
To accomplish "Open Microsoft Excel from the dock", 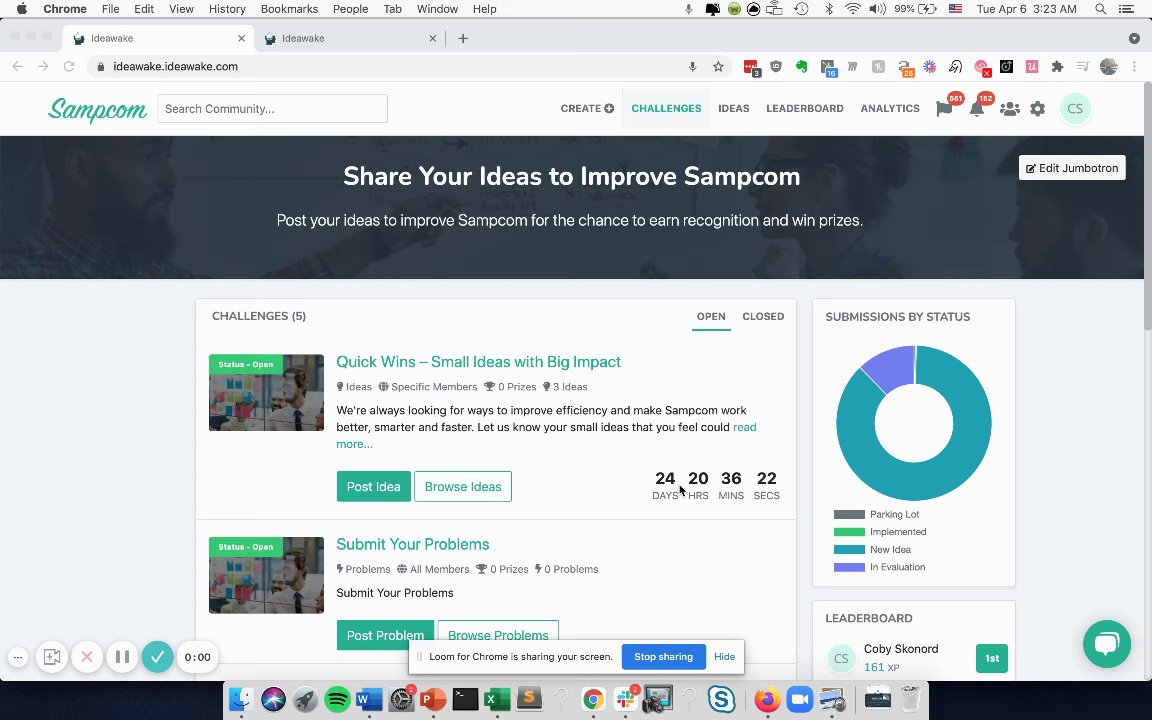I will (497, 699).
